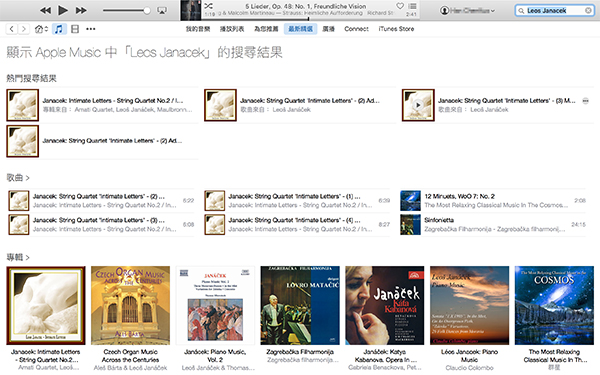Screen dimensions: 600x375
Task: Select the Music note media icon
Action: click(59, 29)
